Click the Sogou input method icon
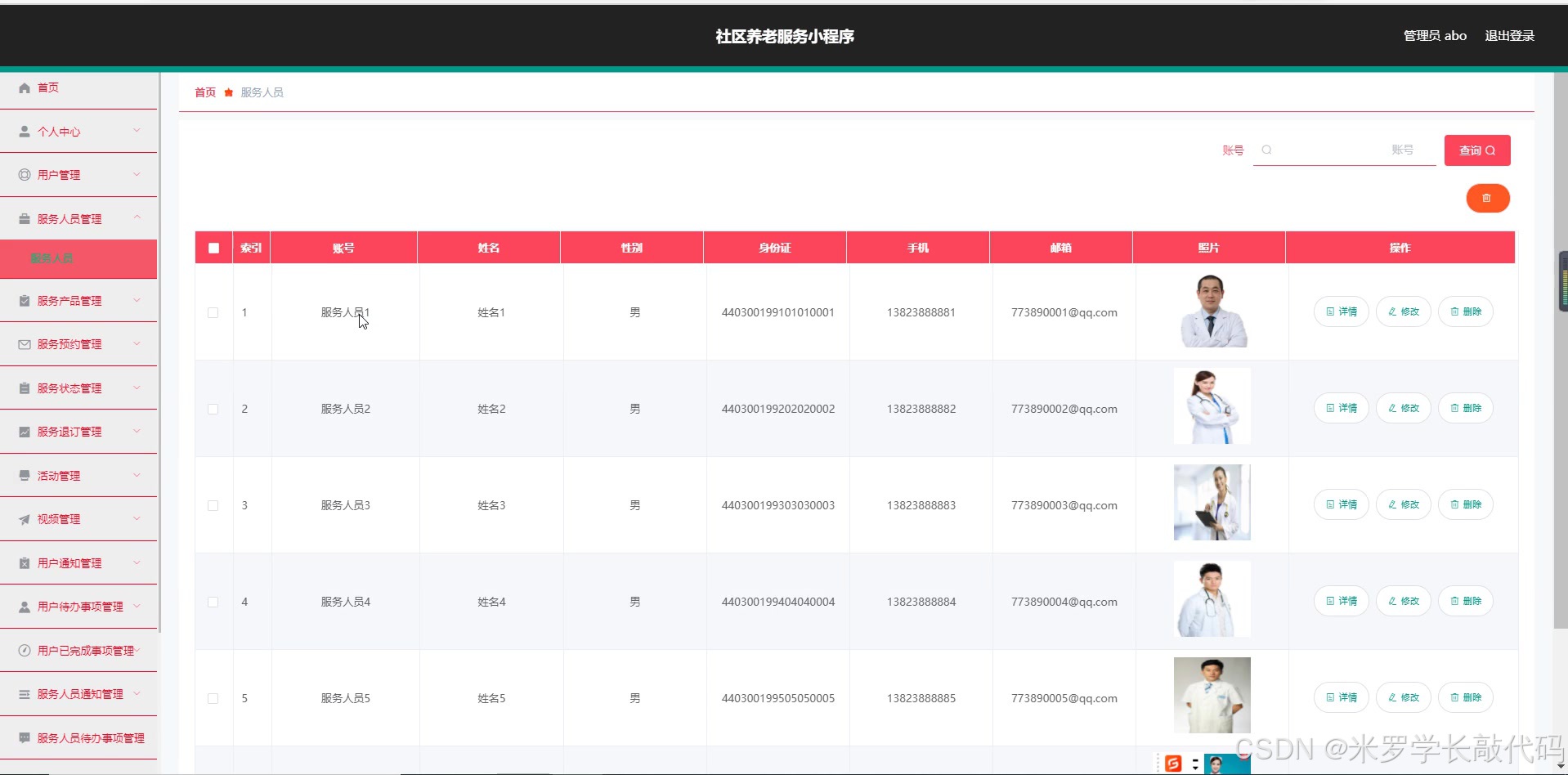 1173,764
